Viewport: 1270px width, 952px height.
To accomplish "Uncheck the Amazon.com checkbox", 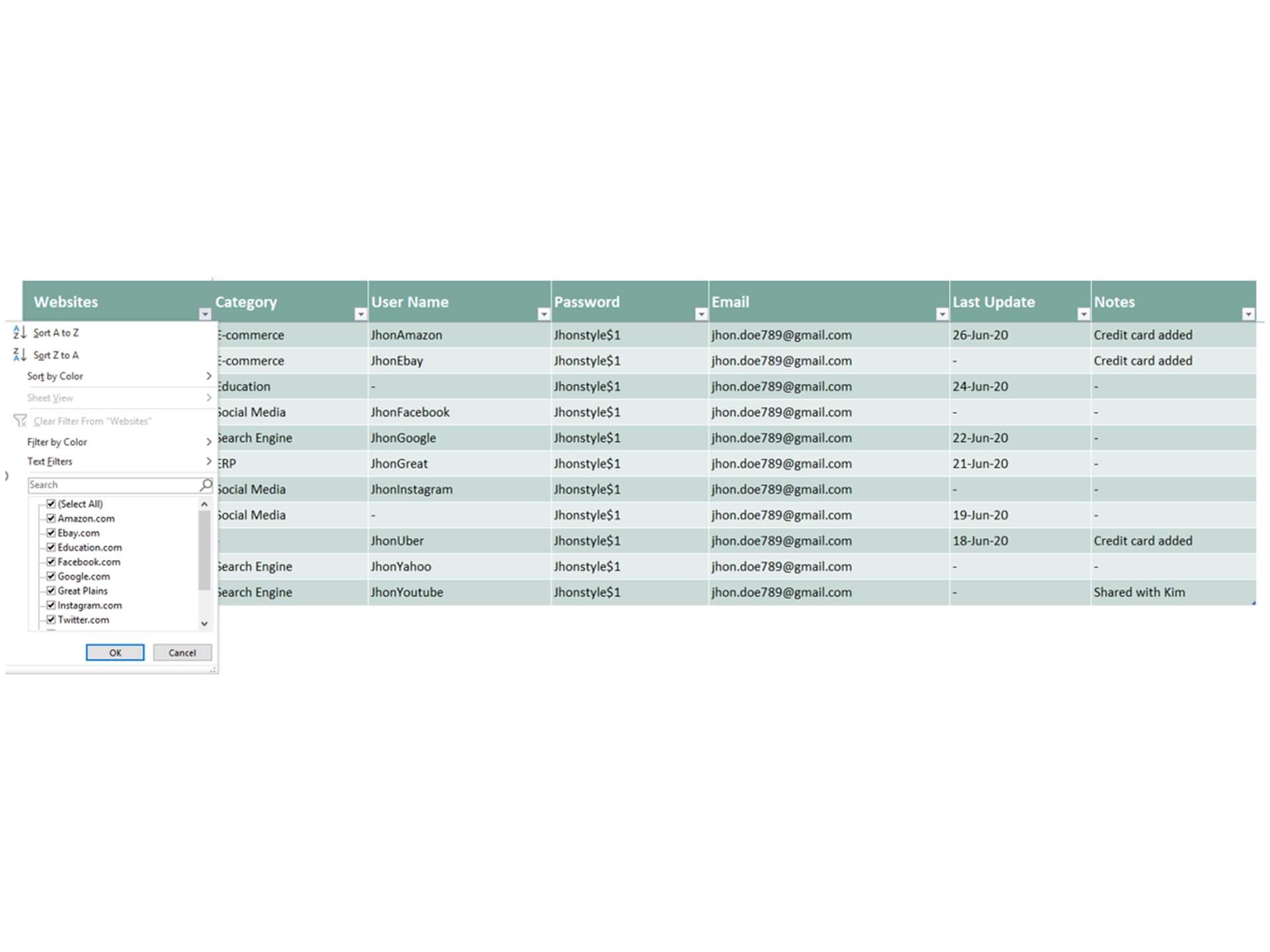I will [x=51, y=518].
